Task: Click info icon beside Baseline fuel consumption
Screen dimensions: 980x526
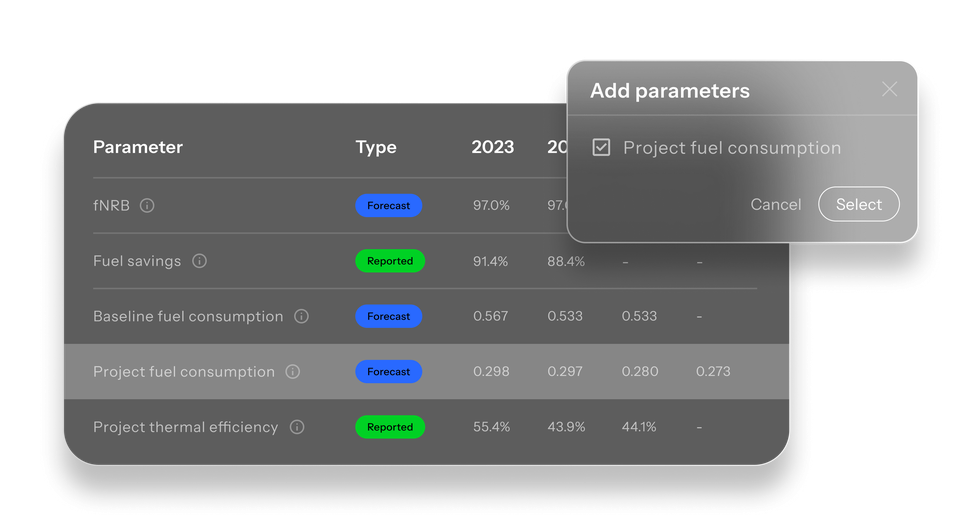Action: 301,316
